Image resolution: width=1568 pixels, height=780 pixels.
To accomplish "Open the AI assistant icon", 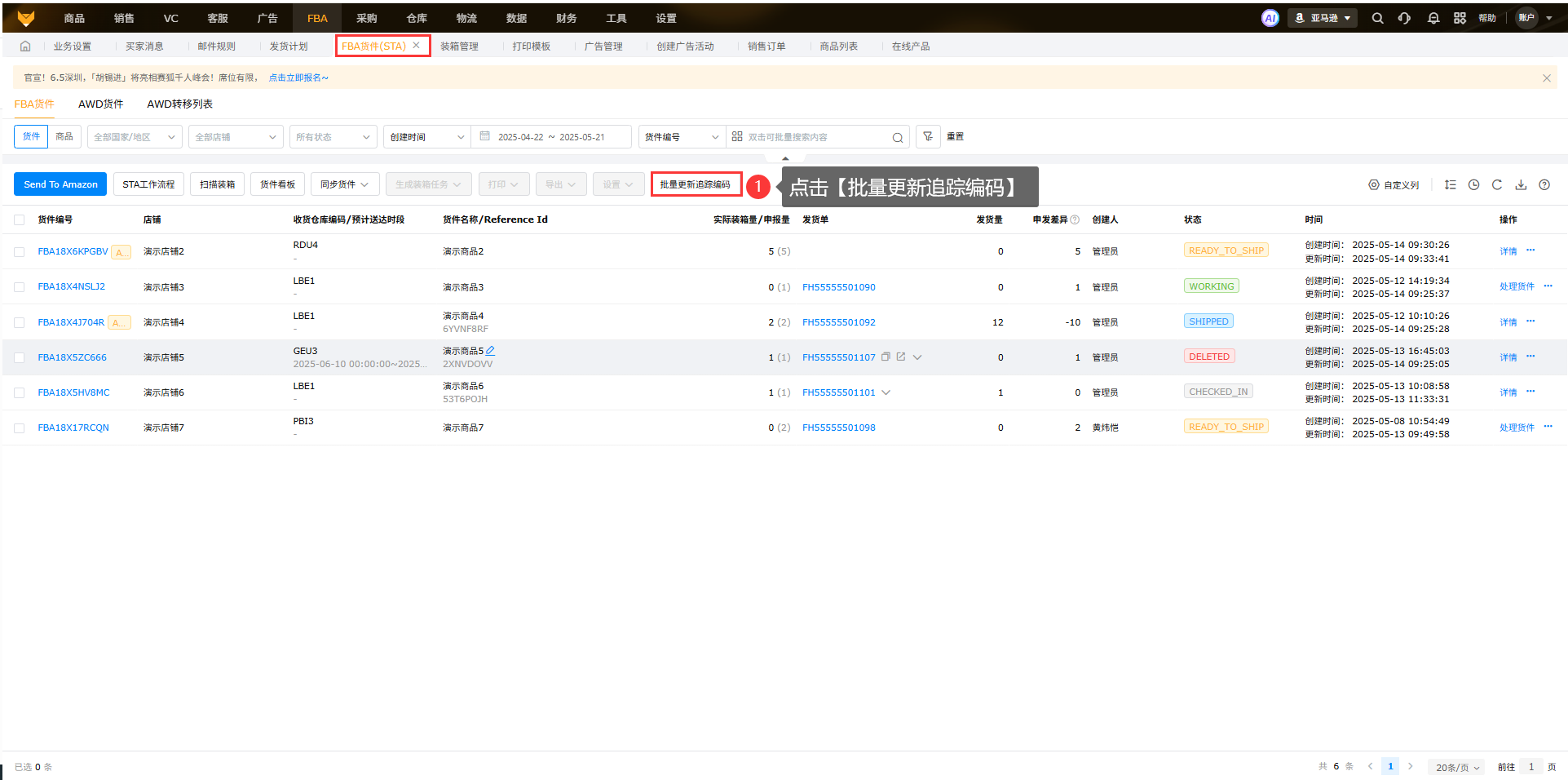I will pyautogui.click(x=1270, y=18).
